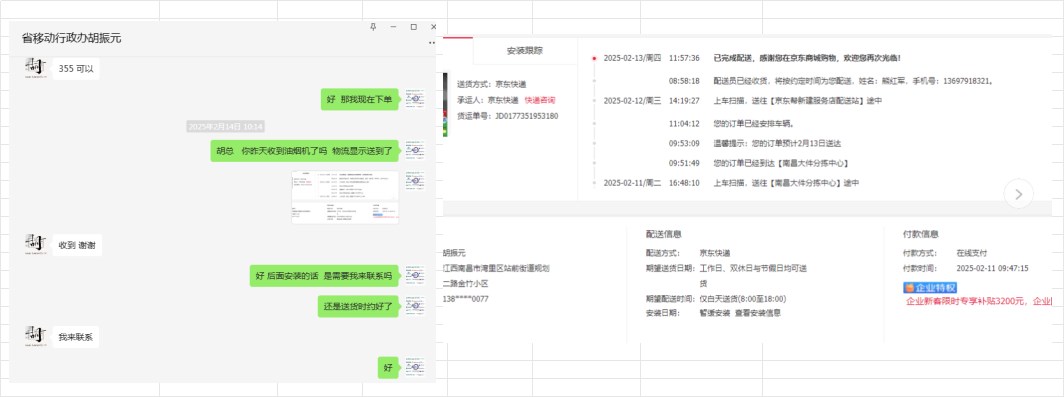Viewport: 1064px width, 397px height.
Task: Pin the chat window on top
Action: tap(373, 27)
